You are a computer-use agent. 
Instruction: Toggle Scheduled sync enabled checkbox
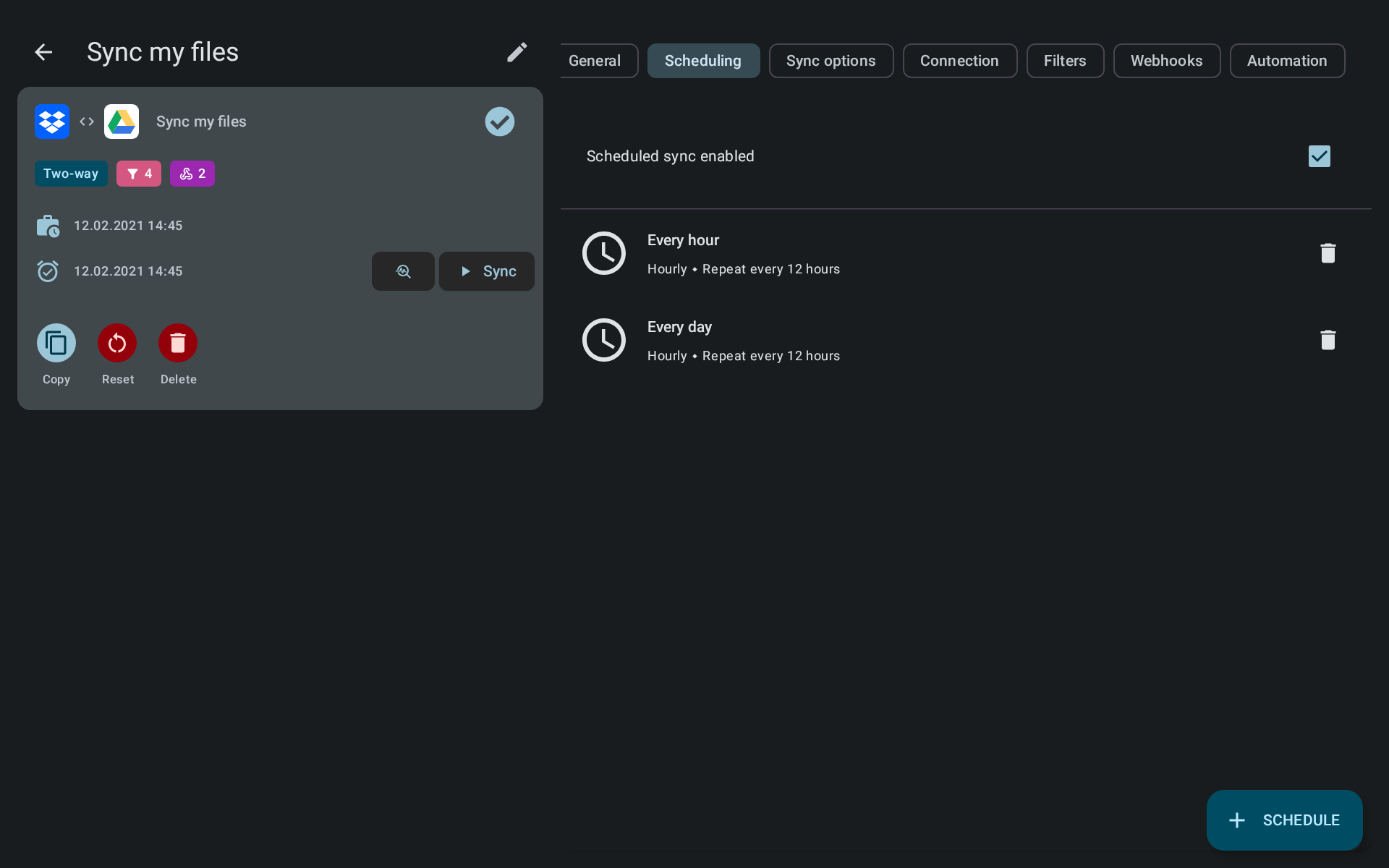[x=1320, y=156]
